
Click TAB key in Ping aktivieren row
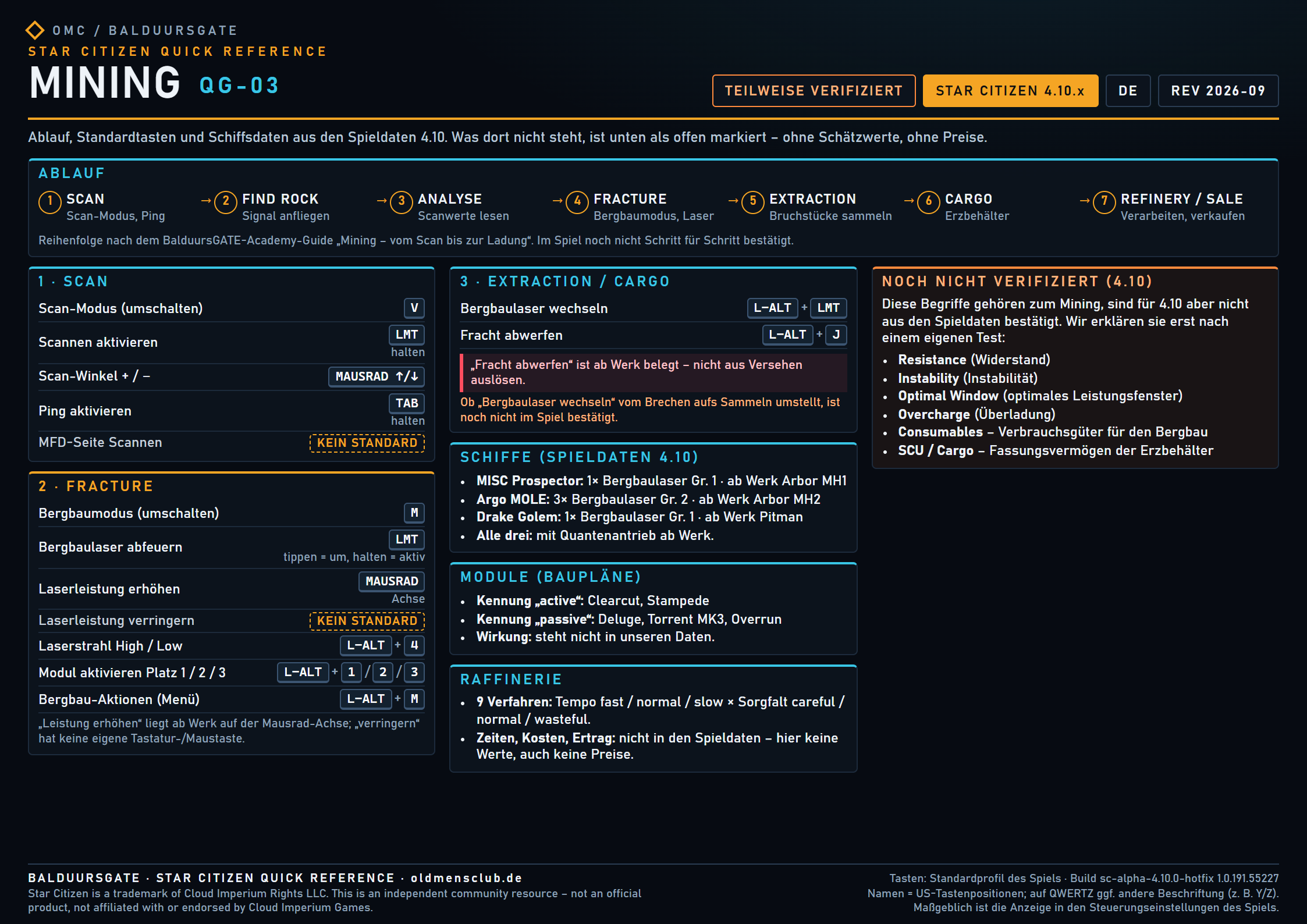[x=407, y=403]
